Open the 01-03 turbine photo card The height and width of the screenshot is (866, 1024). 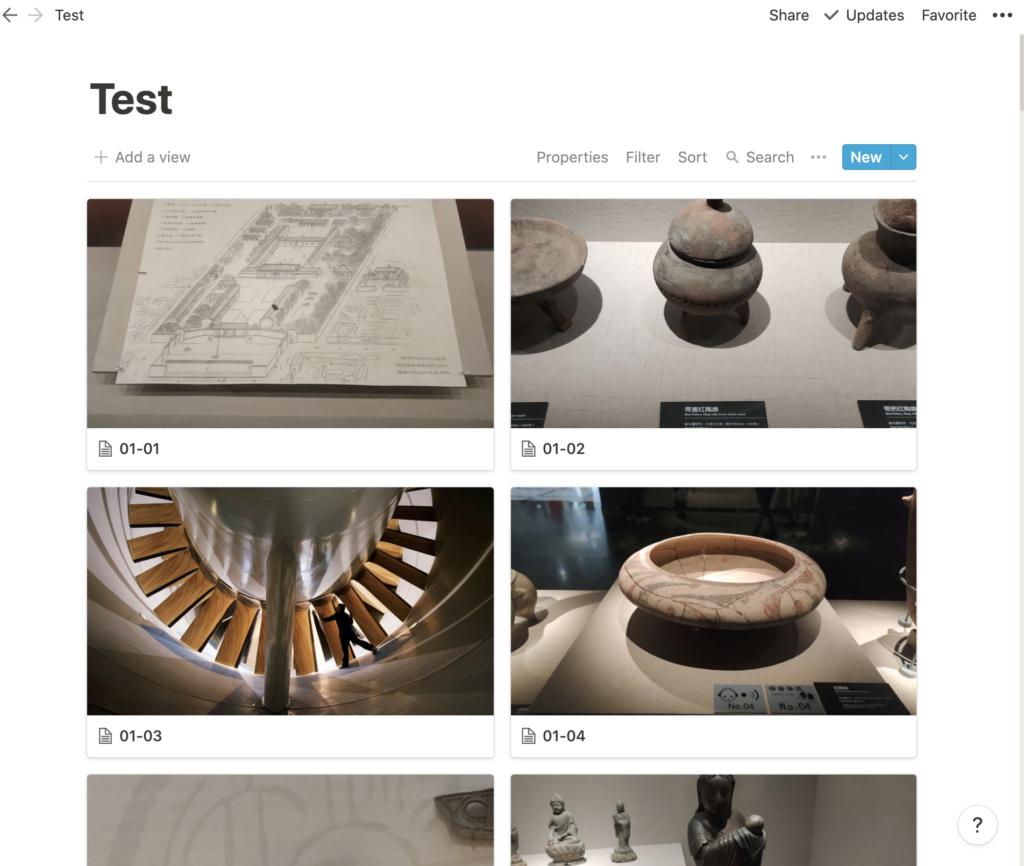(290, 622)
